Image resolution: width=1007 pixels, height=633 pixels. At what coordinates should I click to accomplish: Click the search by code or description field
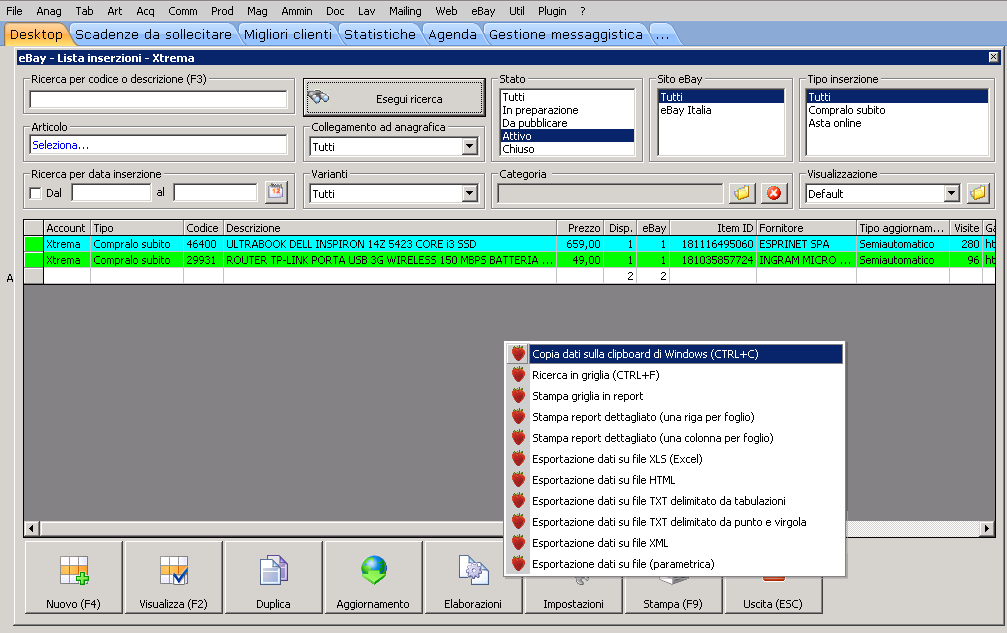click(x=159, y=99)
